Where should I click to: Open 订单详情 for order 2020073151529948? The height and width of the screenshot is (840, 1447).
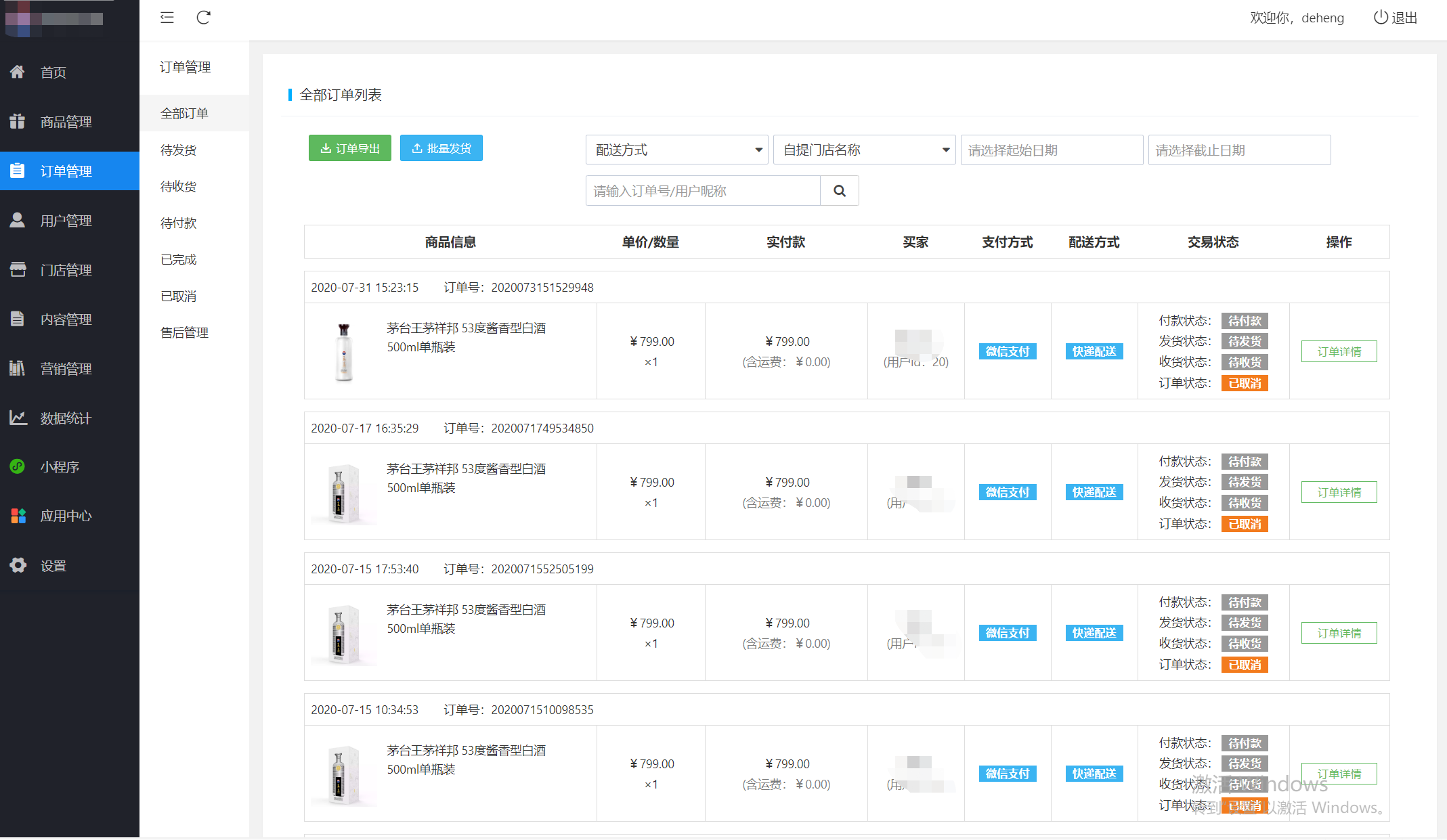coord(1339,351)
